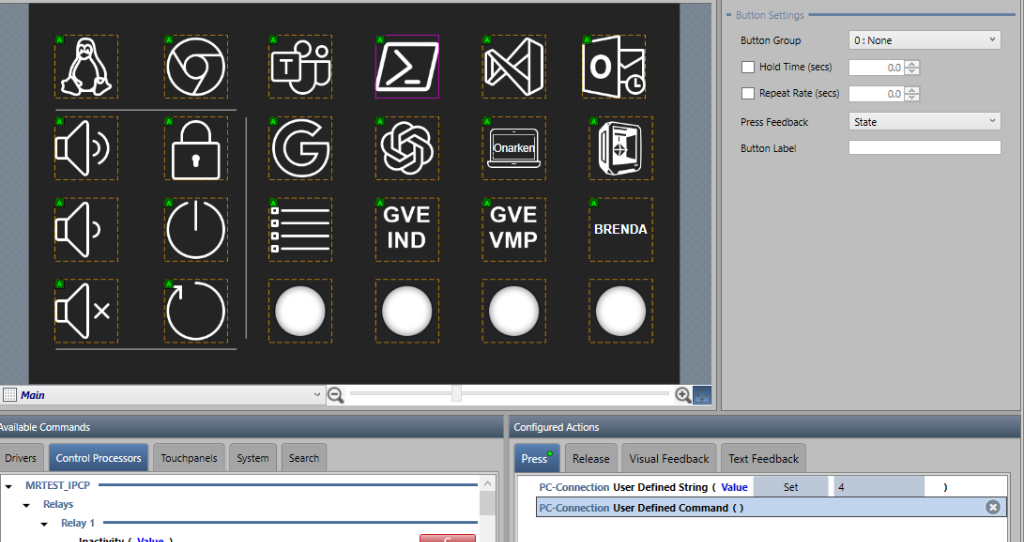The width and height of the screenshot is (1024, 542).
Task: Increase the Repeat Rate value
Action: 912,90
